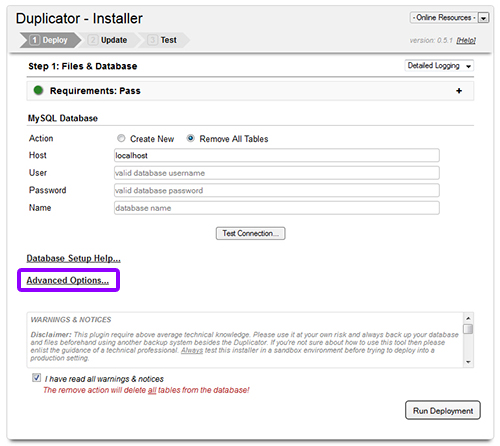Click in the Host input field
The width and height of the screenshot is (500, 446).
(277, 155)
